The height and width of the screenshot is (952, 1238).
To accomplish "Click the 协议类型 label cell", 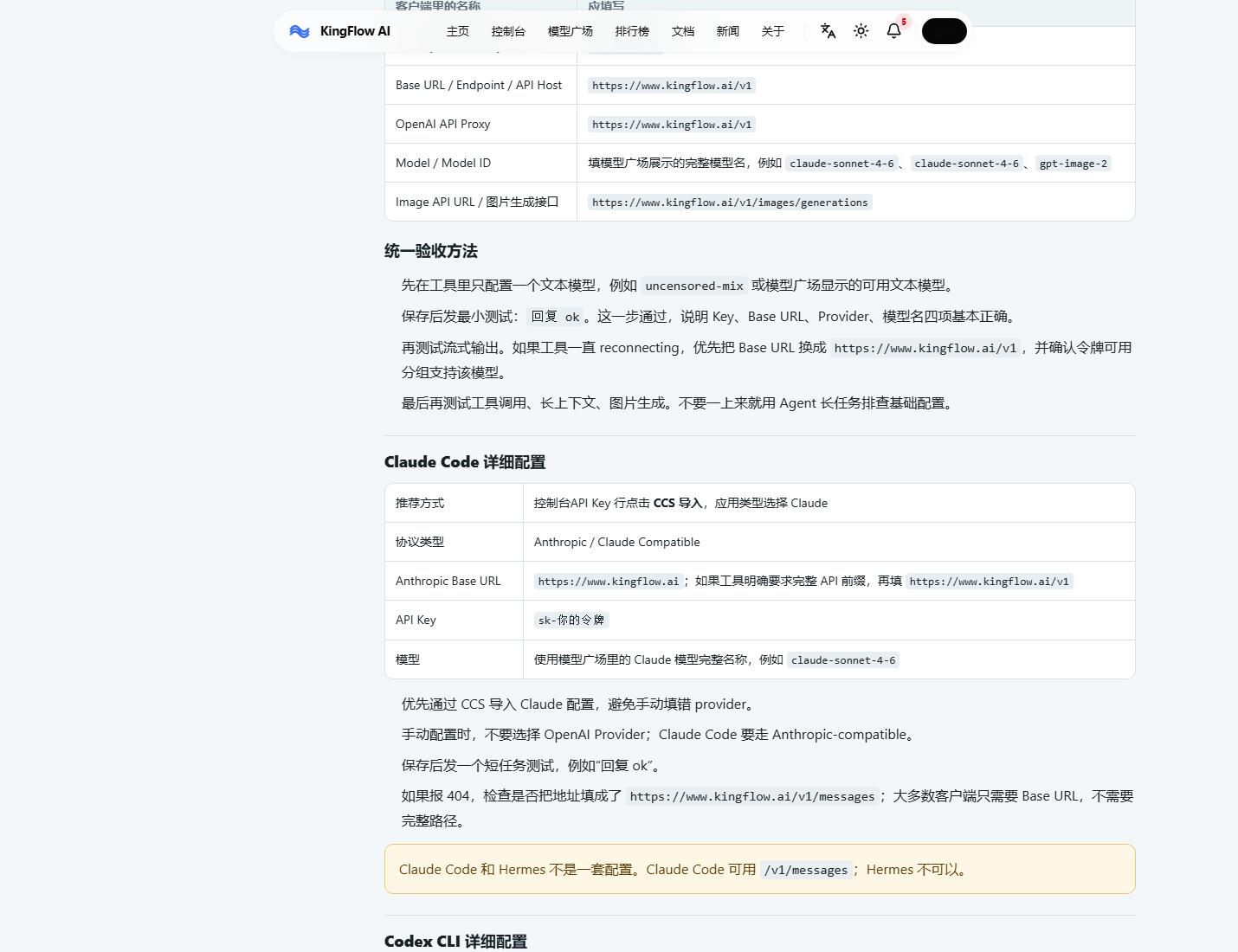I will (455, 542).
